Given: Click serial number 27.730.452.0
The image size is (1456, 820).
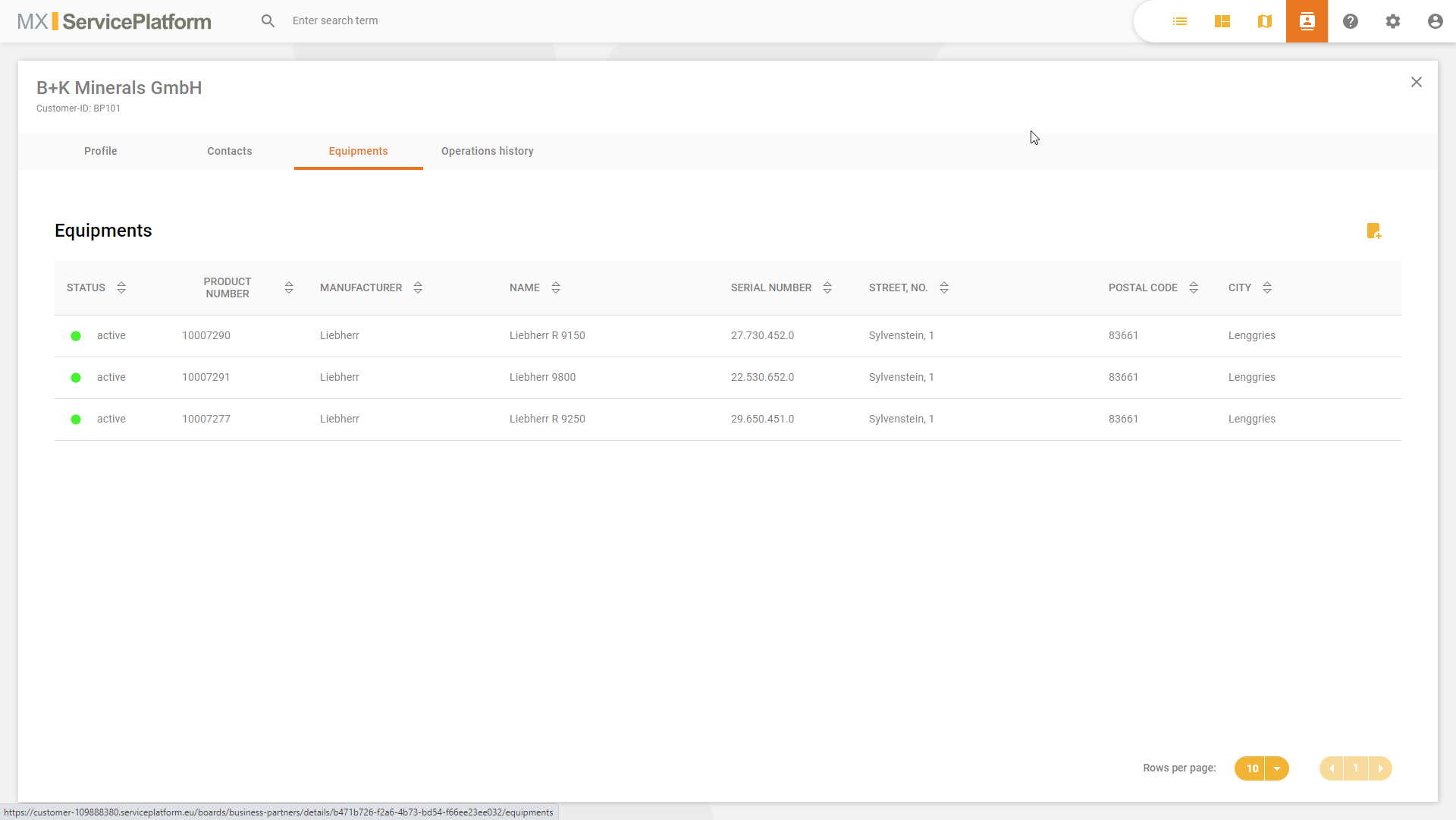Looking at the screenshot, I should [763, 335].
